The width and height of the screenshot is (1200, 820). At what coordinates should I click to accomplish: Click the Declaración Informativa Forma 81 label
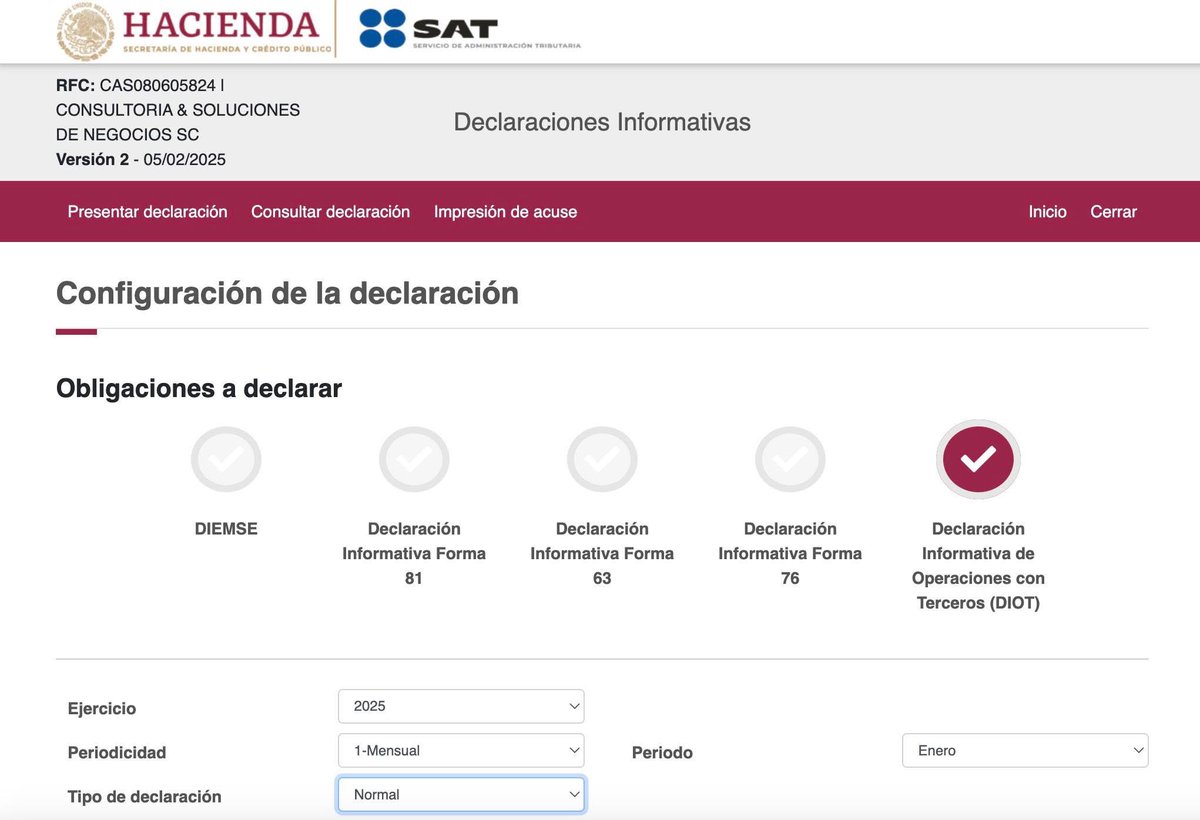pyautogui.click(x=414, y=553)
